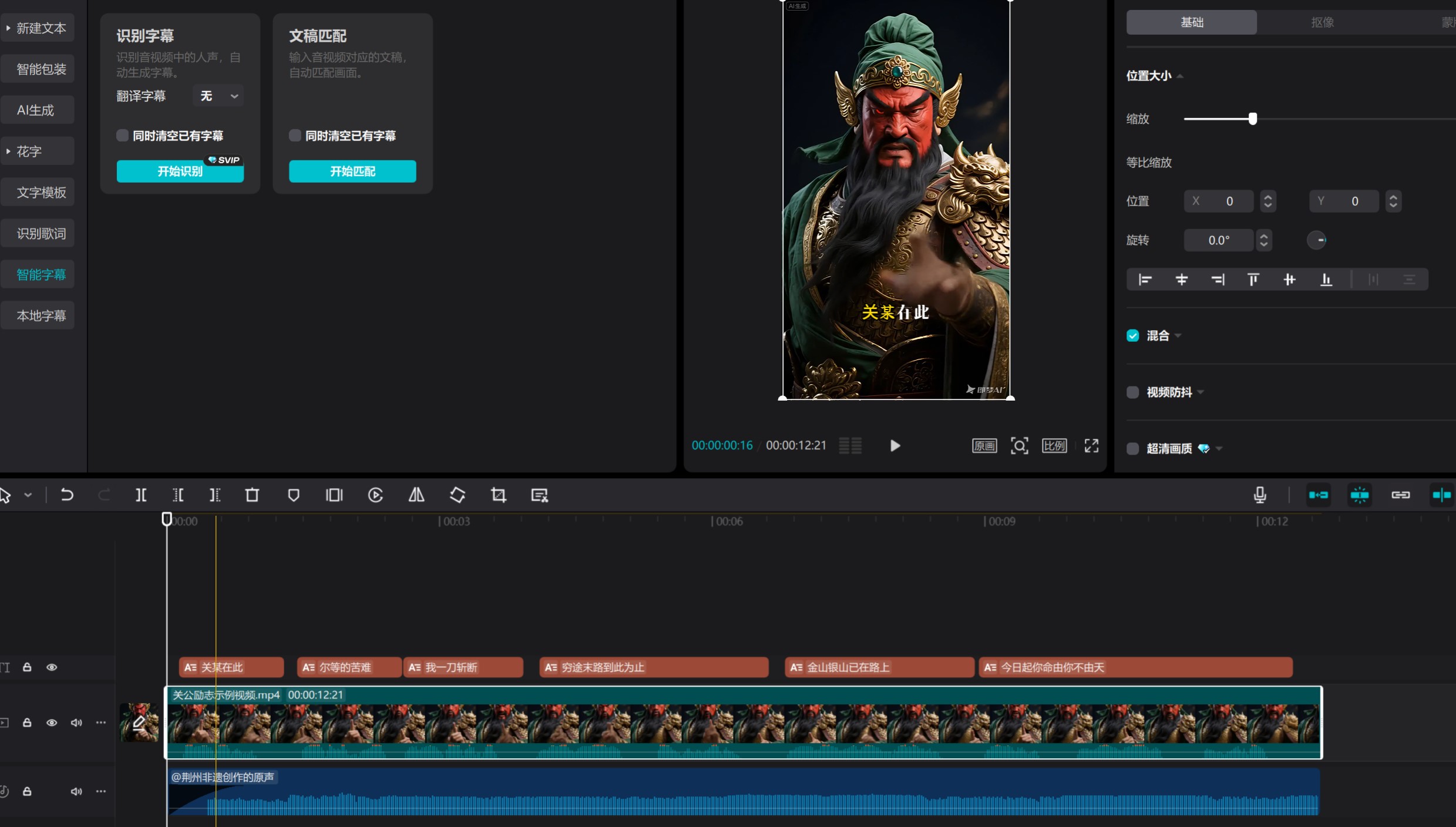This screenshot has width=1456, height=827.
Task: Enable 视频防抖 checkbox
Action: (x=1133, y=392)
